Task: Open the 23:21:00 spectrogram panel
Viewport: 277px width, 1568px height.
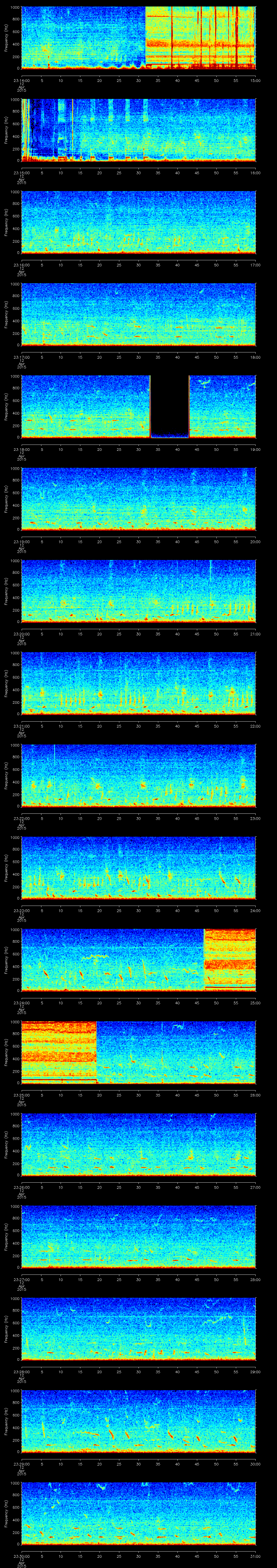Action: [139, 683]
